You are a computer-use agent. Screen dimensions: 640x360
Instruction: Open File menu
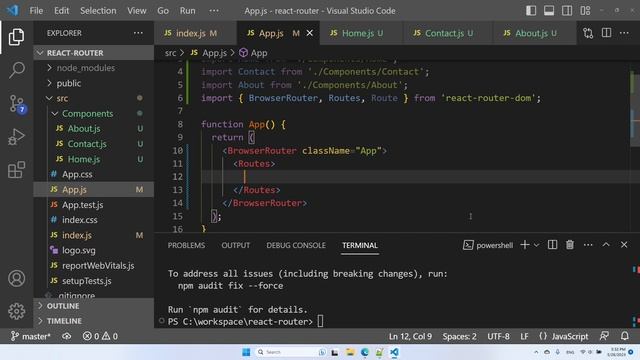point(36,11)
